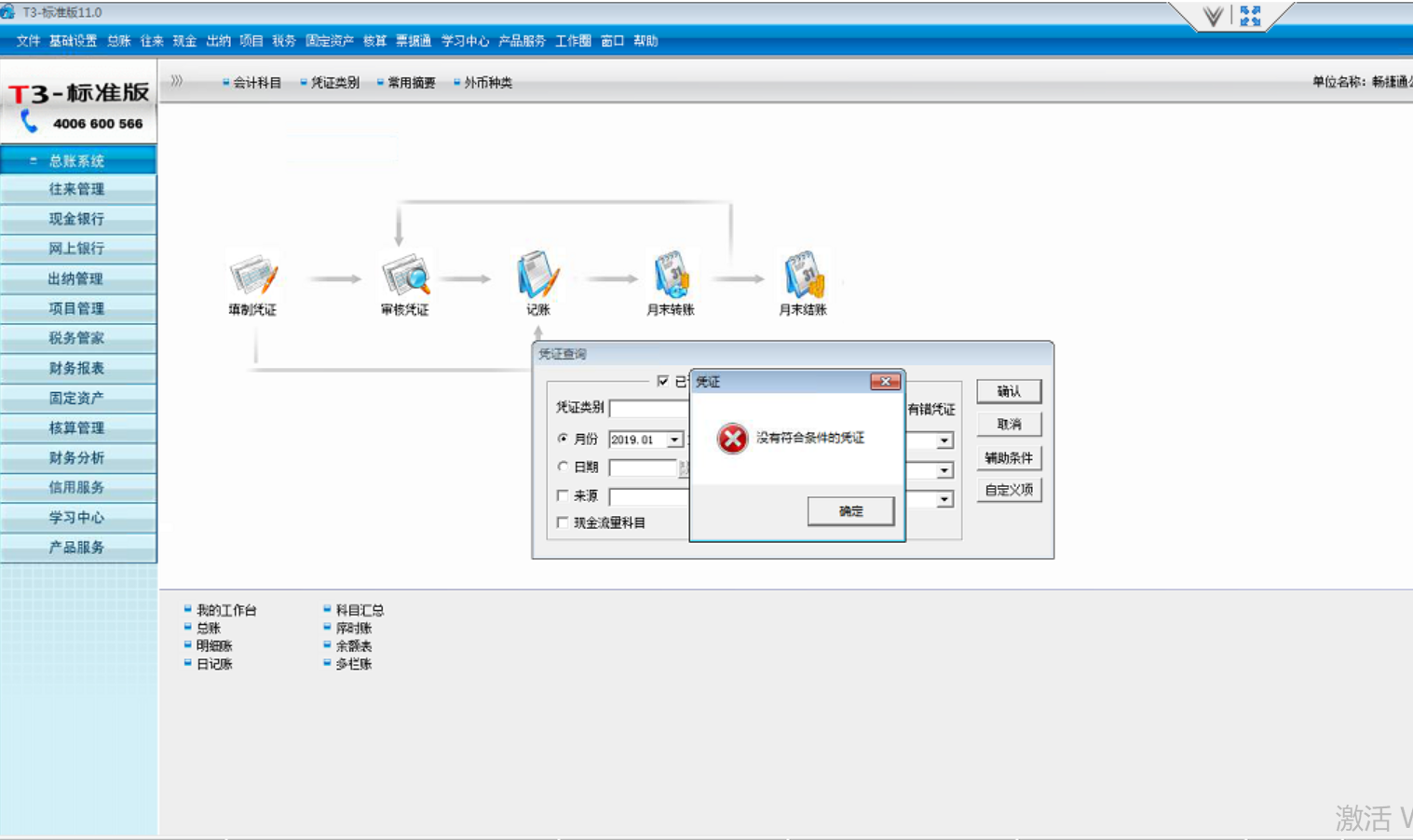Open the 基础设置 menu
The width and height of the screenshot is (1413, 840).
point(73,41)
